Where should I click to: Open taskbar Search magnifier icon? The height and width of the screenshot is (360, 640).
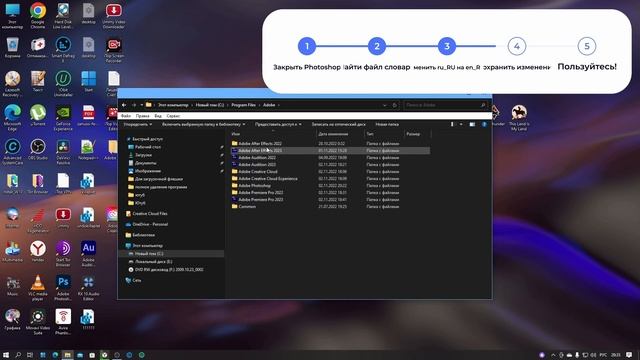tap(18, 355)
